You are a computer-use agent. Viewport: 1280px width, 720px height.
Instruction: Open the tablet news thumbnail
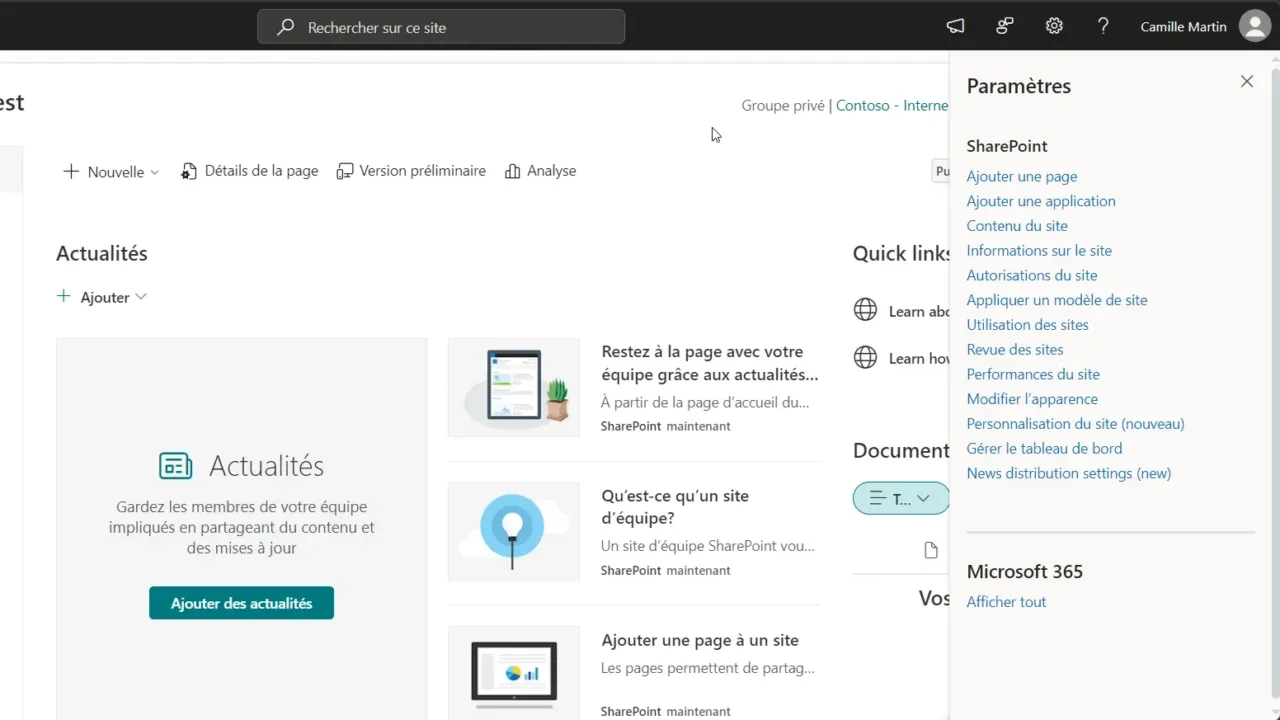coord(514,387)
